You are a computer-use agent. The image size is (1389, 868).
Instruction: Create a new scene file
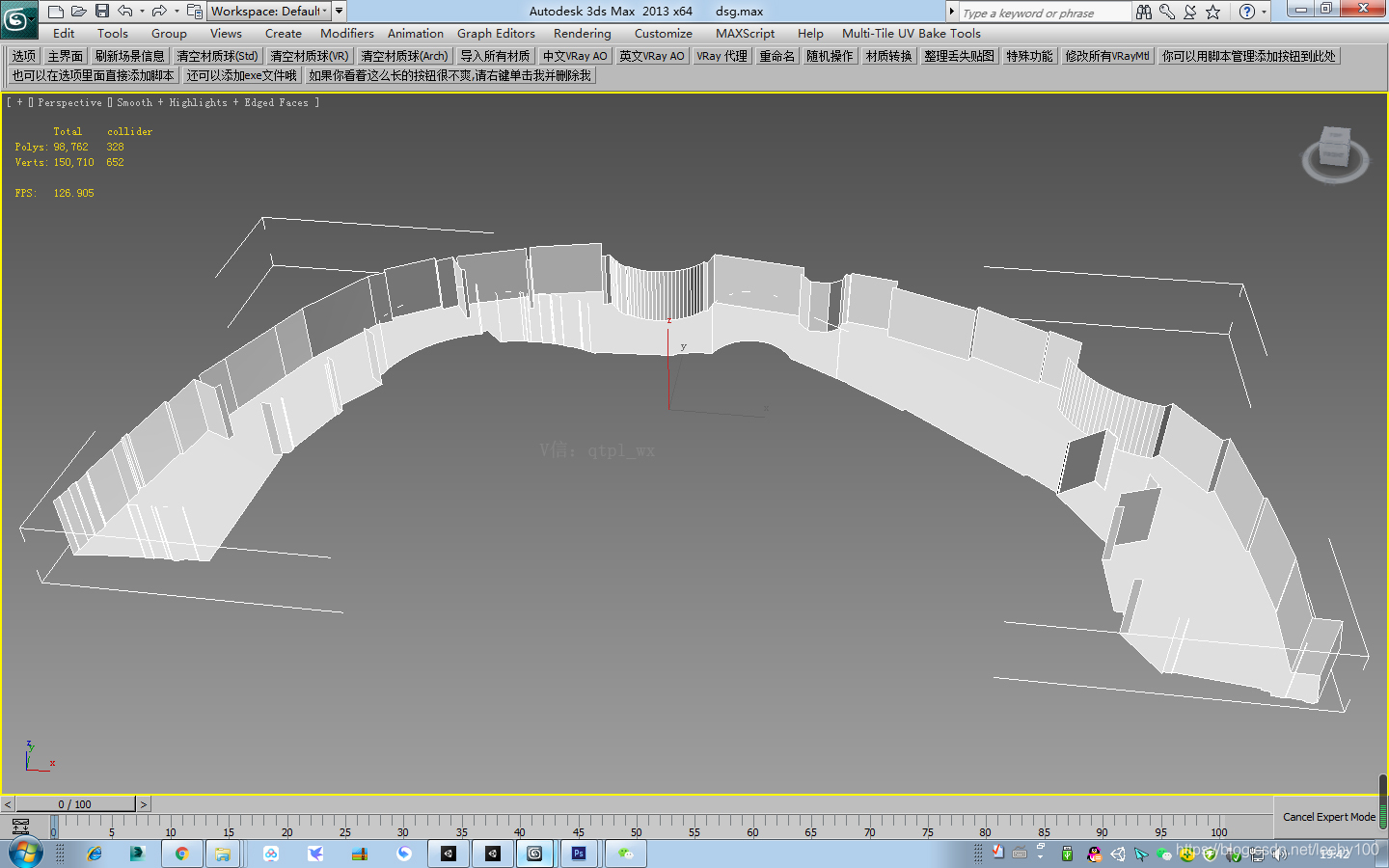tap(55, 12)
